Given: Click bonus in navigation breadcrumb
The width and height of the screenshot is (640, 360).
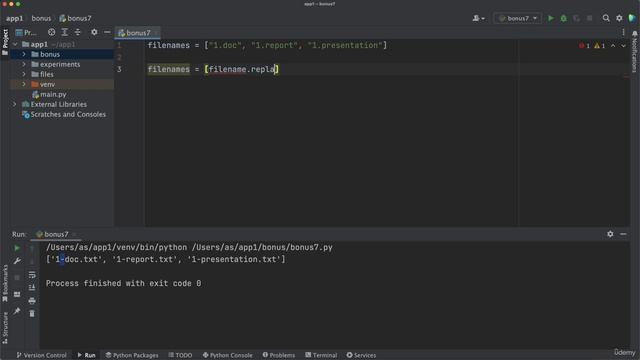Looking at the screenshot, I should point(41,18).
